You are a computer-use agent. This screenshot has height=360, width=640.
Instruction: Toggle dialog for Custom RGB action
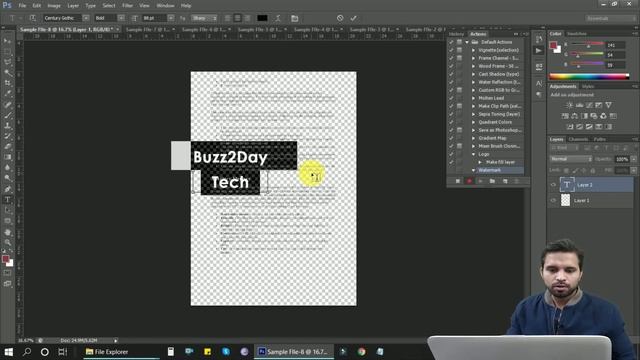tap(460, 90)
